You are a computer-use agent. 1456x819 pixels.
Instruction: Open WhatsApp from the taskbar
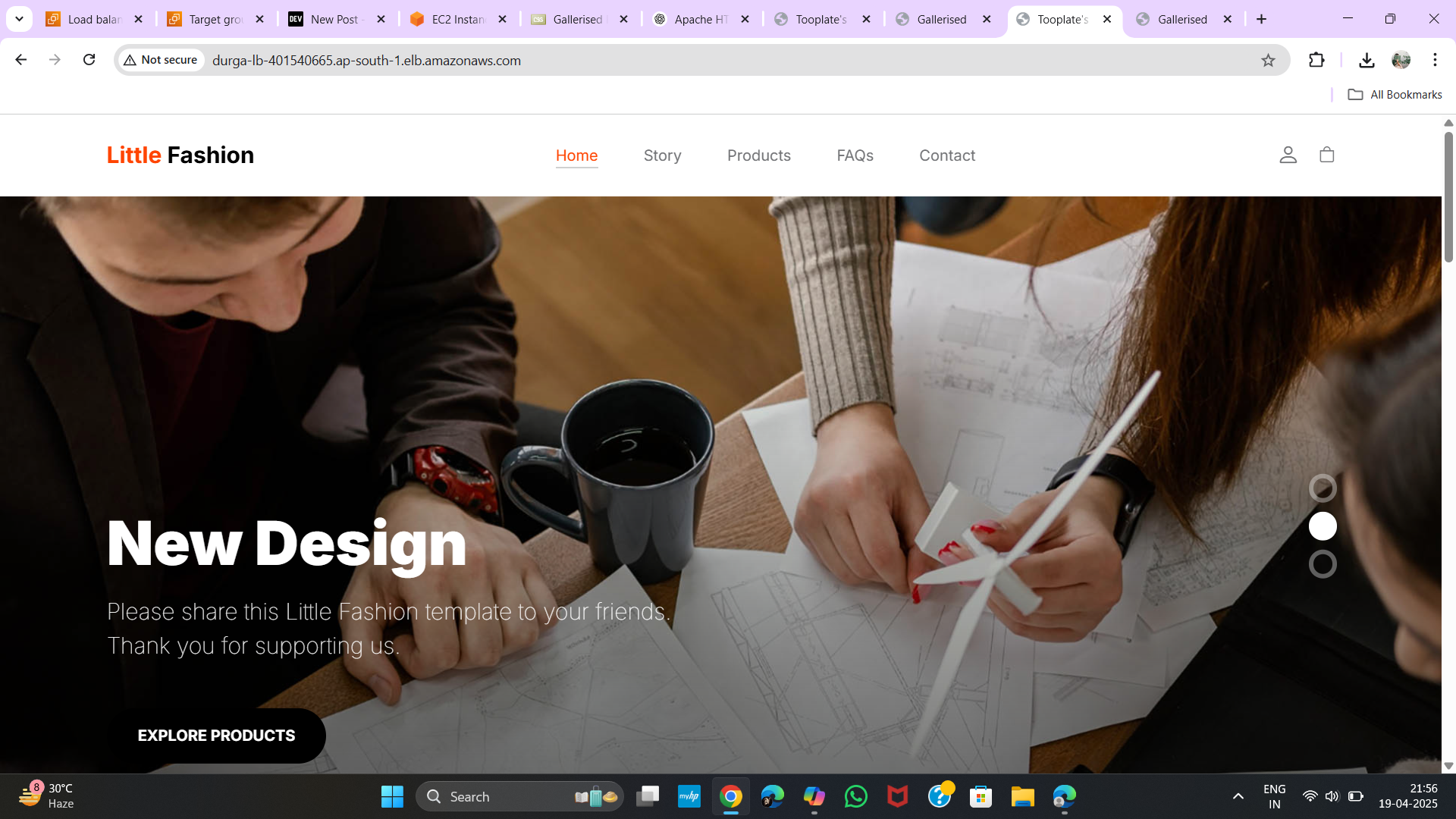click(x=856, y=796)
